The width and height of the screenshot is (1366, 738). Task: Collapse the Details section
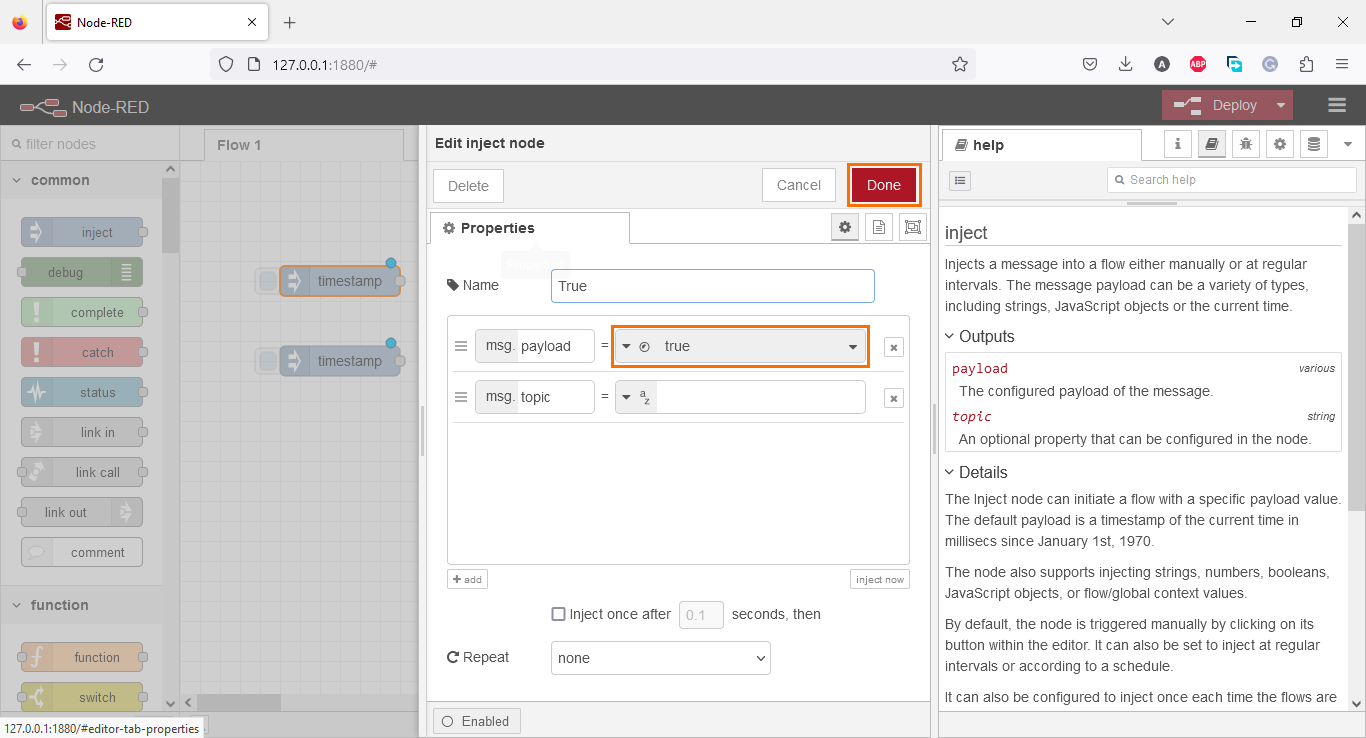[x=976, y=472]
